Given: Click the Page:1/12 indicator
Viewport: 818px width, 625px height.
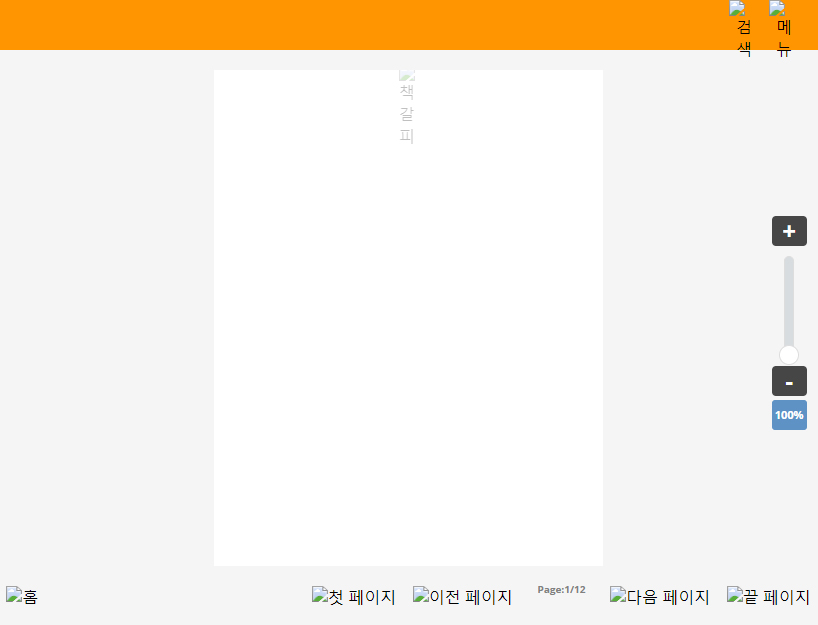Looking at the screenshot, I should pos(561,590).
